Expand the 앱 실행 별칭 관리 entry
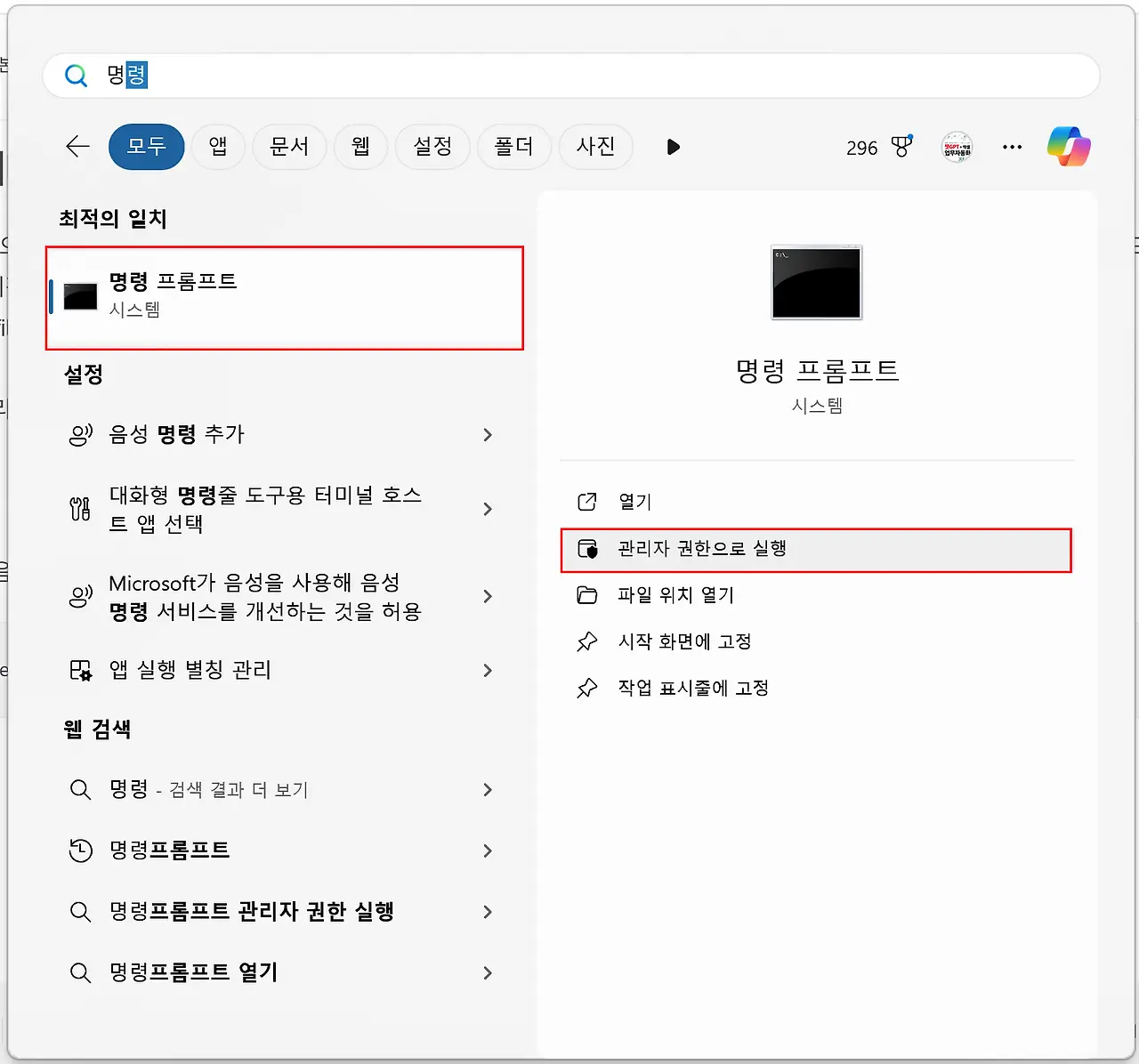This screenshot has width=1139, height=1064. [x=283, y=670]
